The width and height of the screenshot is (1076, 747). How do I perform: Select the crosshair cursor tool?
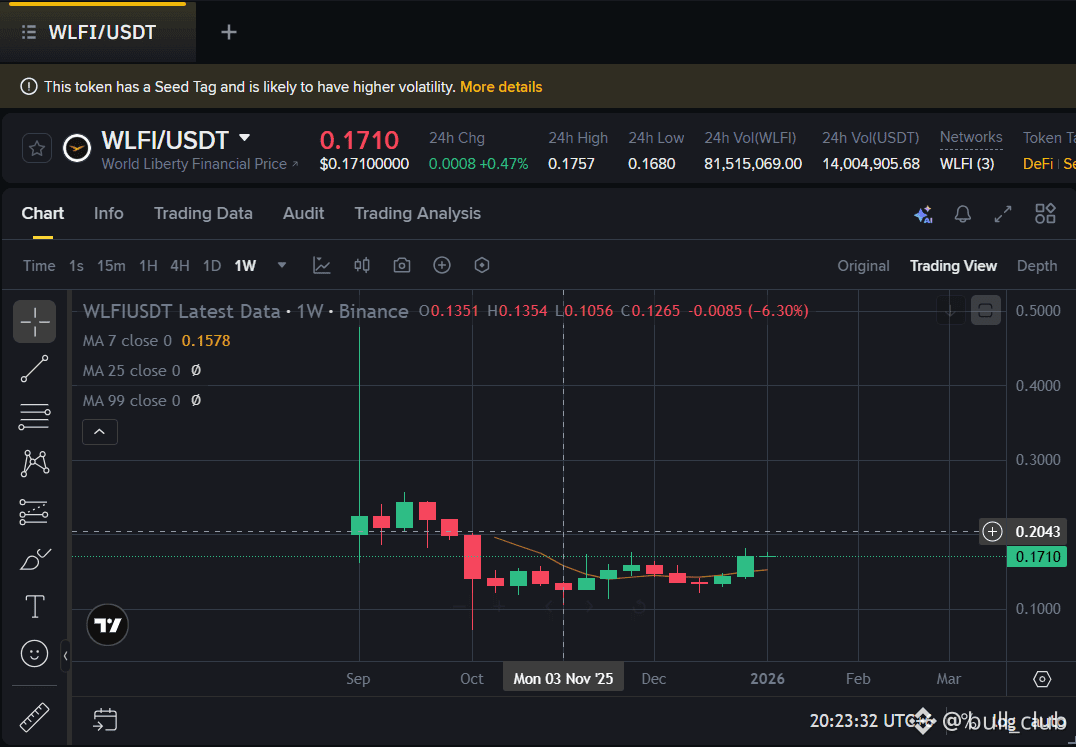pyautogui.click(x=34, y=322)
